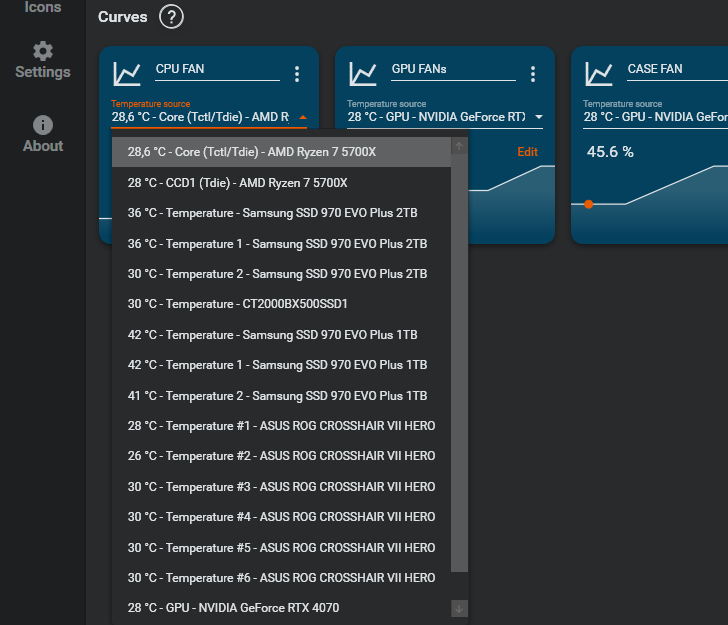Select Temperature #2 ASUS ROG CROSSHAIR VII HERO
This screenshot has width=728, height=625.
point(281,456)
